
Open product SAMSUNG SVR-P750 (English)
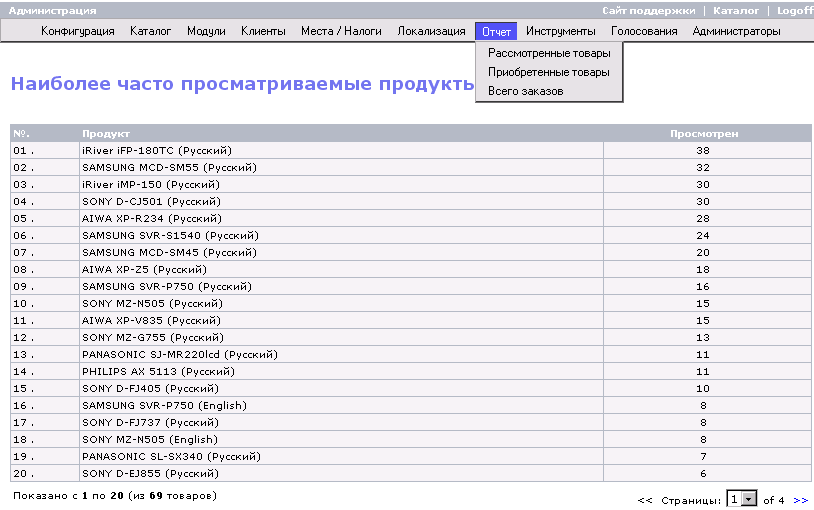pos(164,406)
